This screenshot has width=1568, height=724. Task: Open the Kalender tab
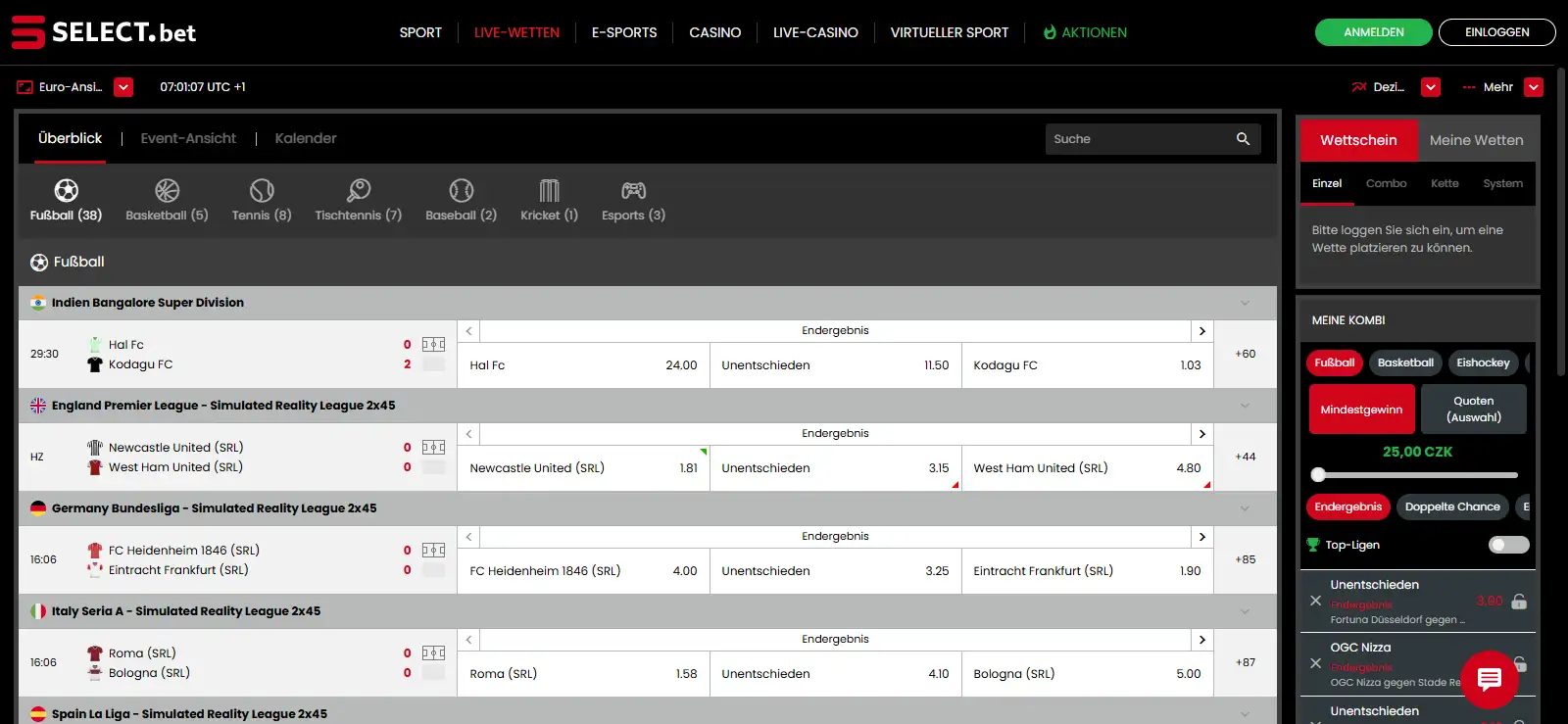(306, 138)
